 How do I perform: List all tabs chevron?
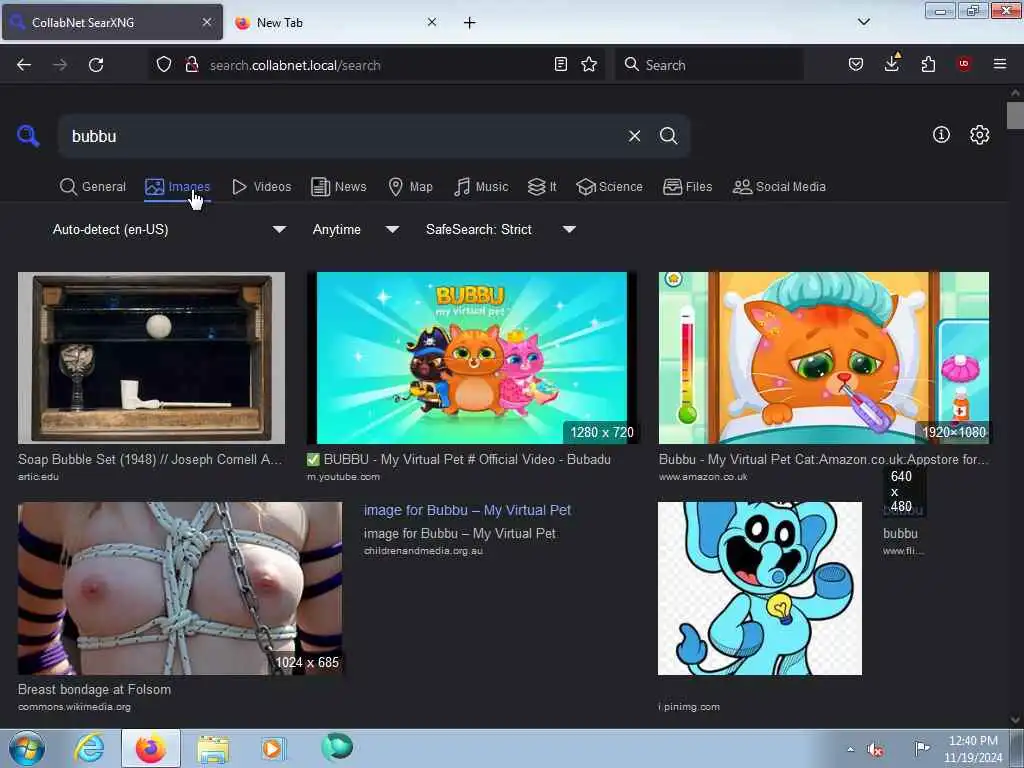click(863, 22)
